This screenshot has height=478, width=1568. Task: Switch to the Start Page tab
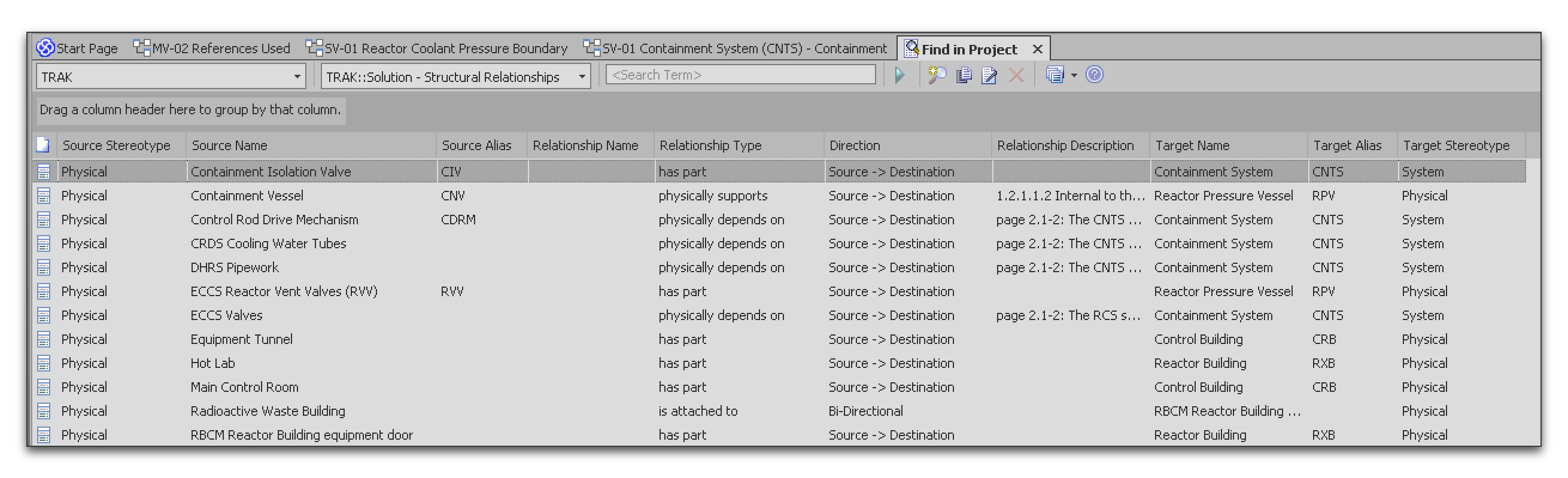78,48
